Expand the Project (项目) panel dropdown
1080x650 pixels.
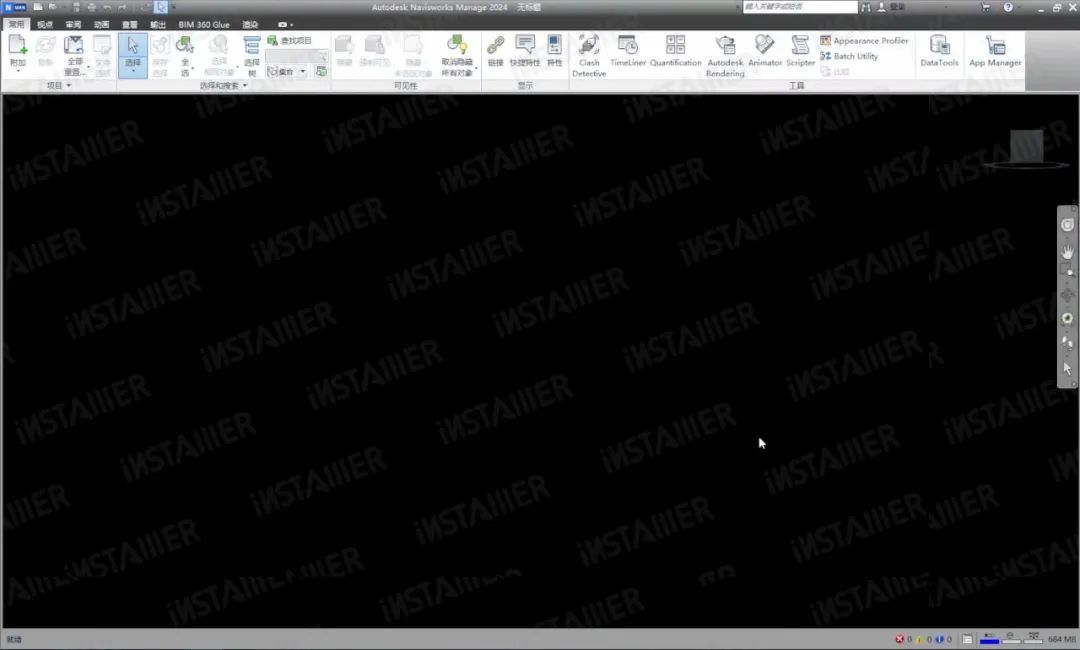(59, 85)
